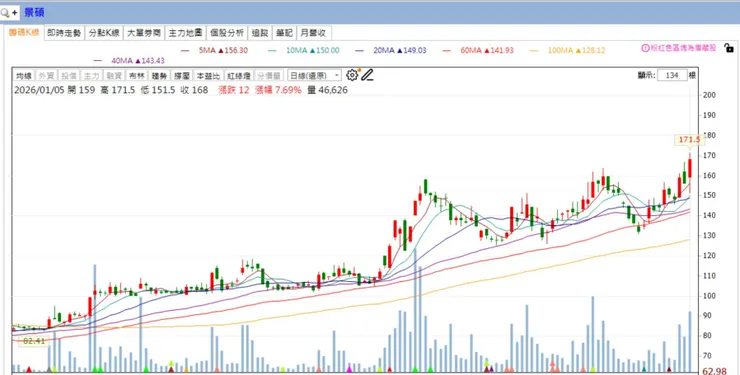The height and width of the screenshot is (375, 740).
Task: Click the 100MA 128.12 legend entry
Action: coord(568,50)
